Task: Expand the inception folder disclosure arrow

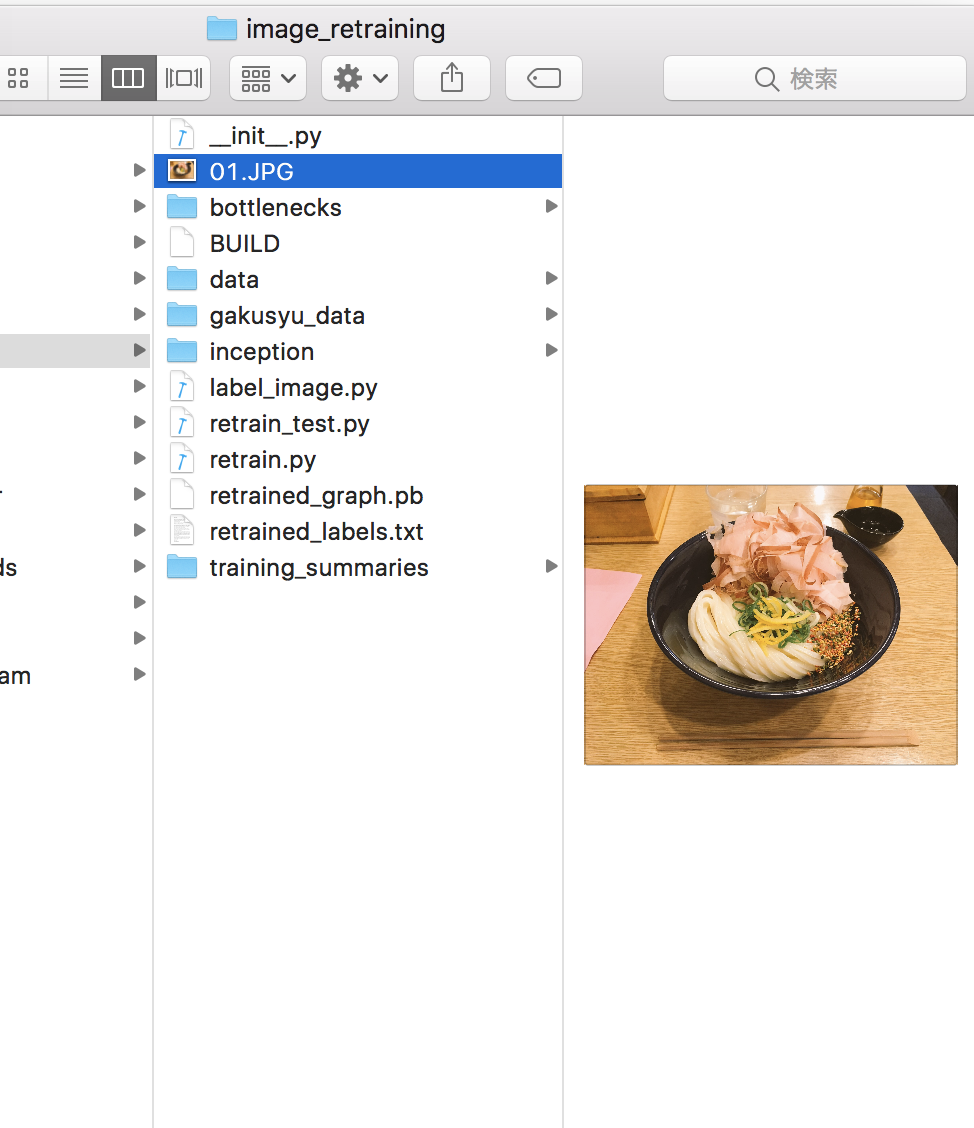Action: click(x=551, y=350)
